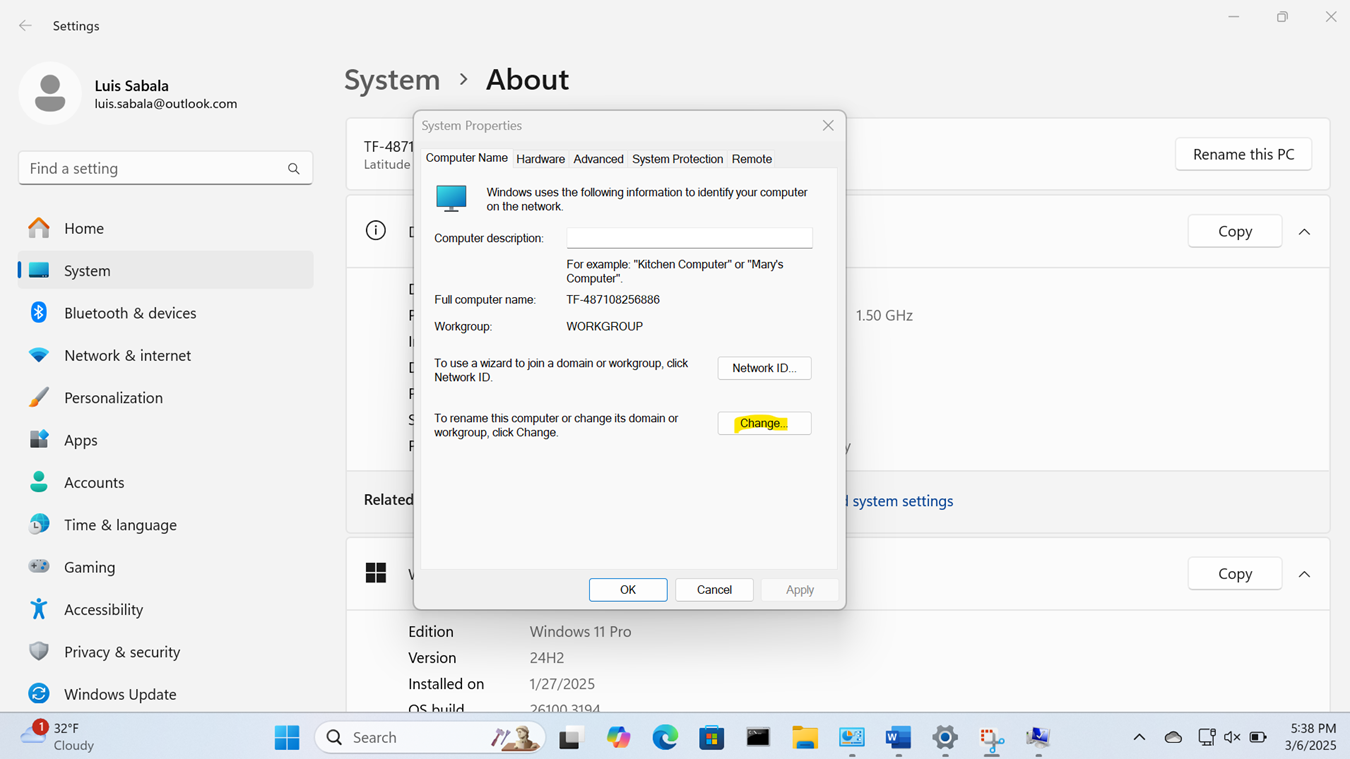The width and height of the screenshot is (1350, 759).
Task: Click the back arrow in Settings
Action: [25, 26]
